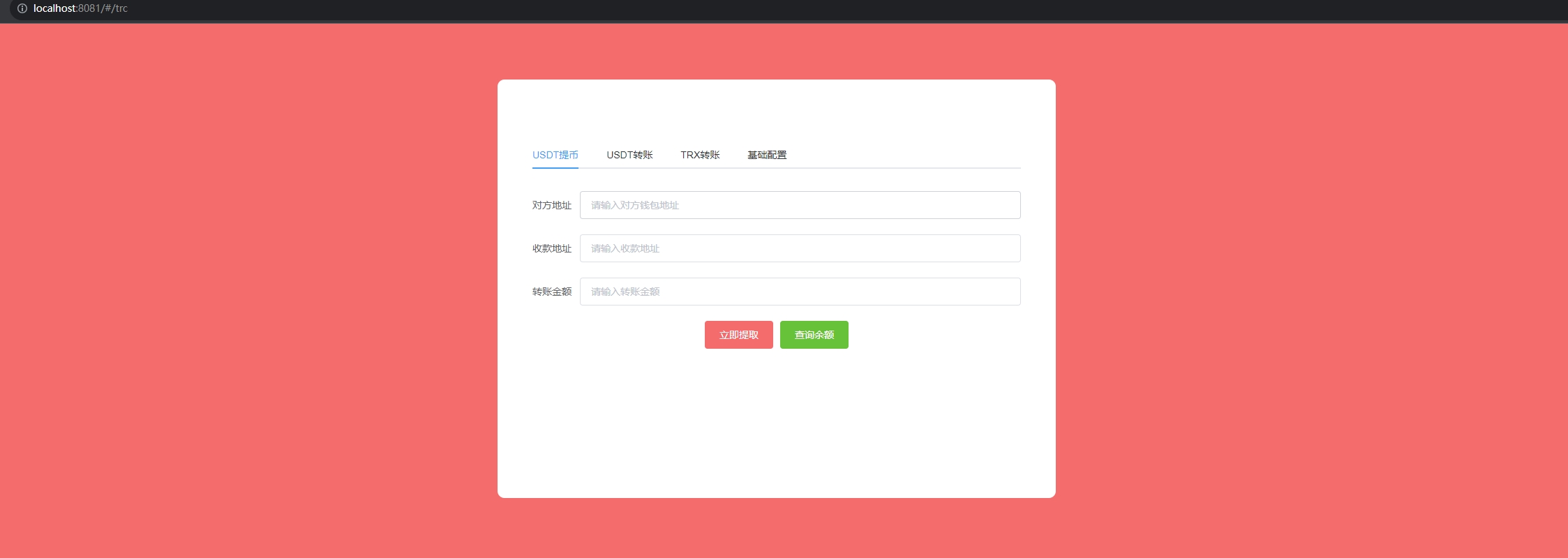Click the tab bar divider right of 基础配置
1568x558 pixels.
pos(907,167)
